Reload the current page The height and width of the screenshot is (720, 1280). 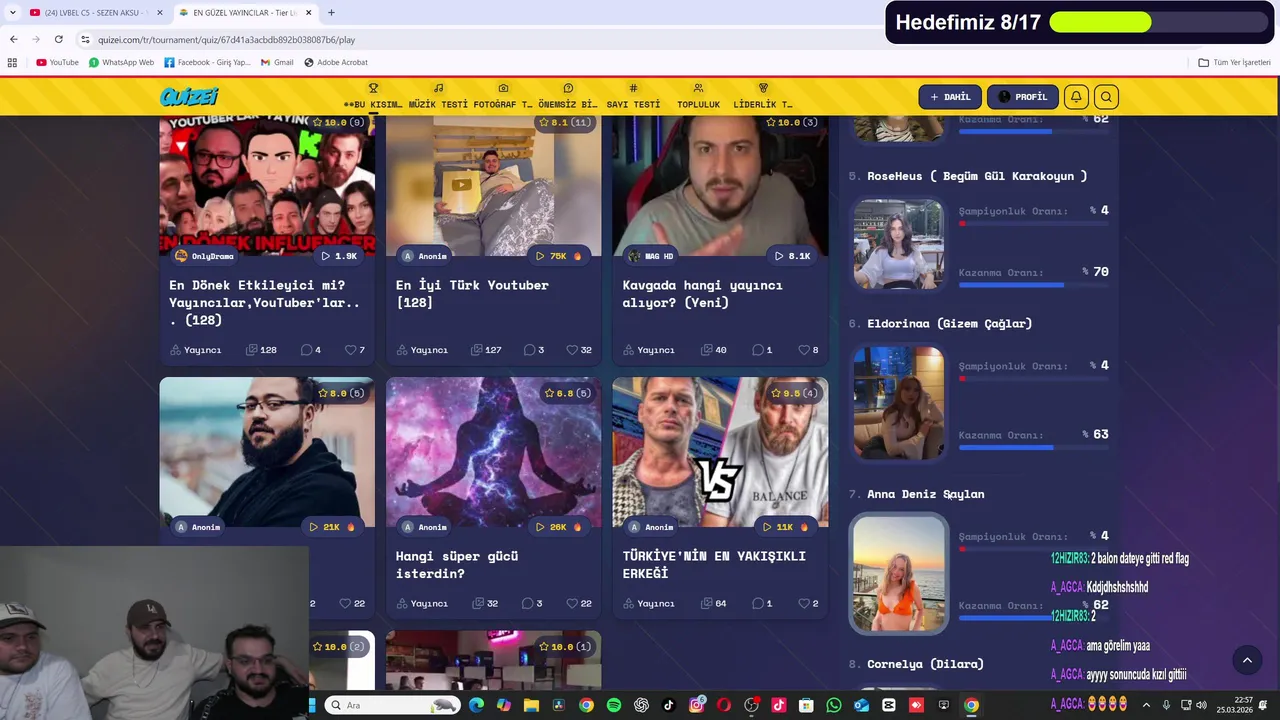pos(59,40)
